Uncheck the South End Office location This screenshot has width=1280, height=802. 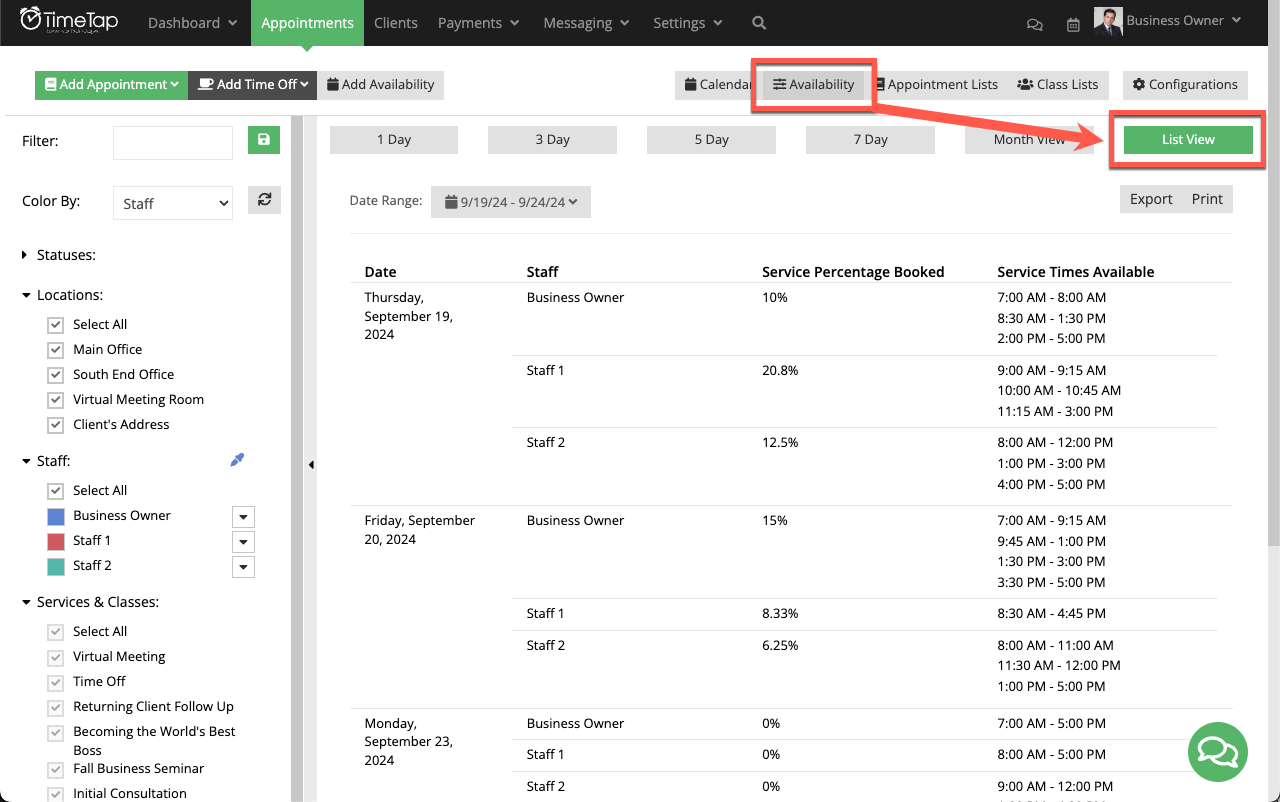click(x=55, y=374)
